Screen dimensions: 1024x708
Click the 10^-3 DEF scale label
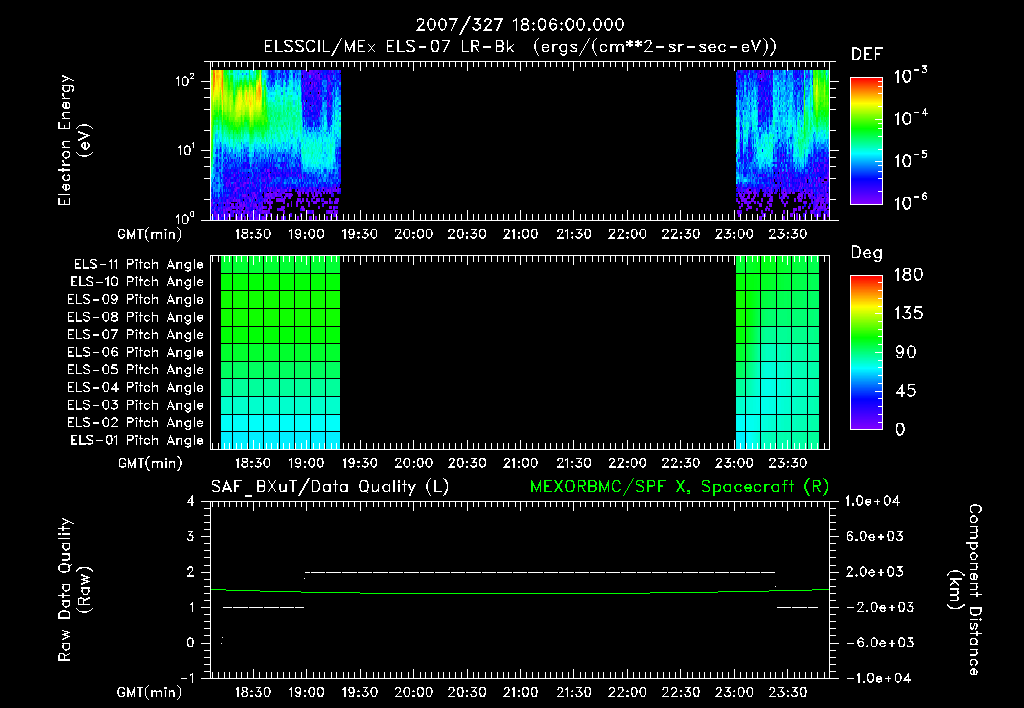[x=910, y=75]
